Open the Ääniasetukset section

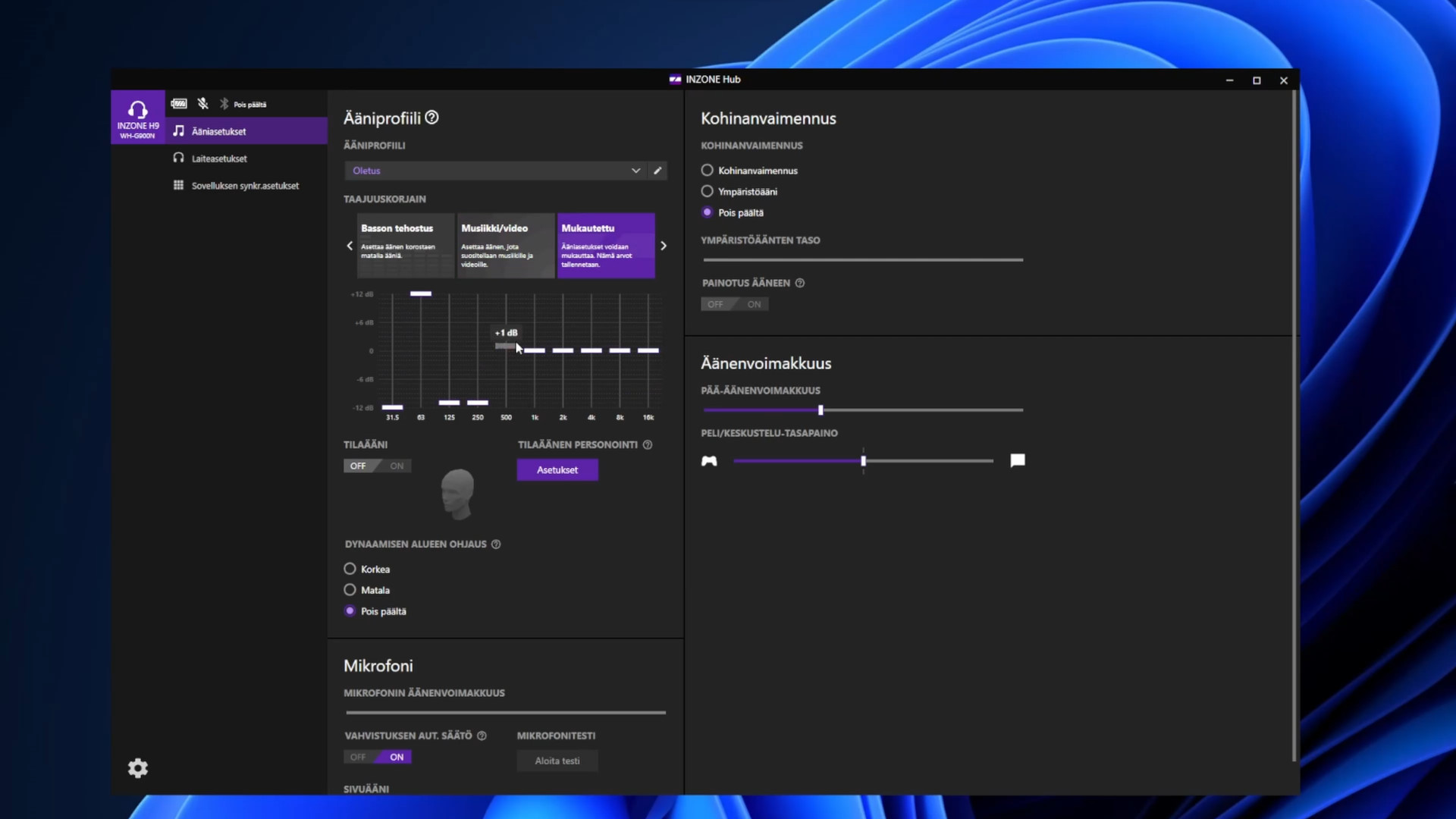click(246, 131)
